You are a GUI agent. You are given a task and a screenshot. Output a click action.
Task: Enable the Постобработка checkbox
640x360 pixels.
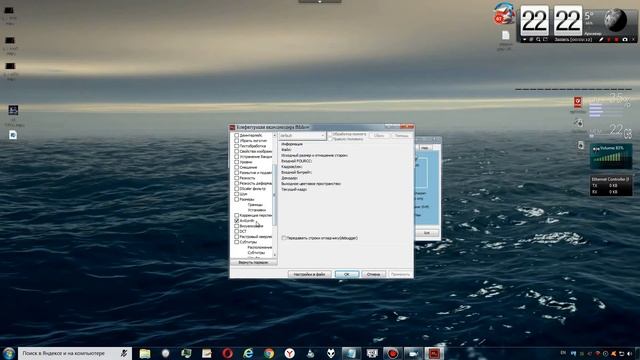[x=236, y=146]
